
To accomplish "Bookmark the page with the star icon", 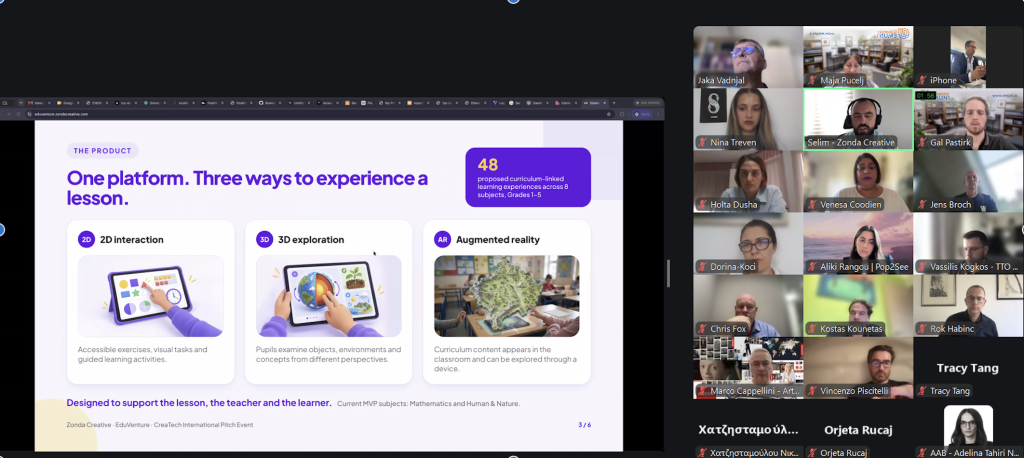I will [x=609, y=114].
